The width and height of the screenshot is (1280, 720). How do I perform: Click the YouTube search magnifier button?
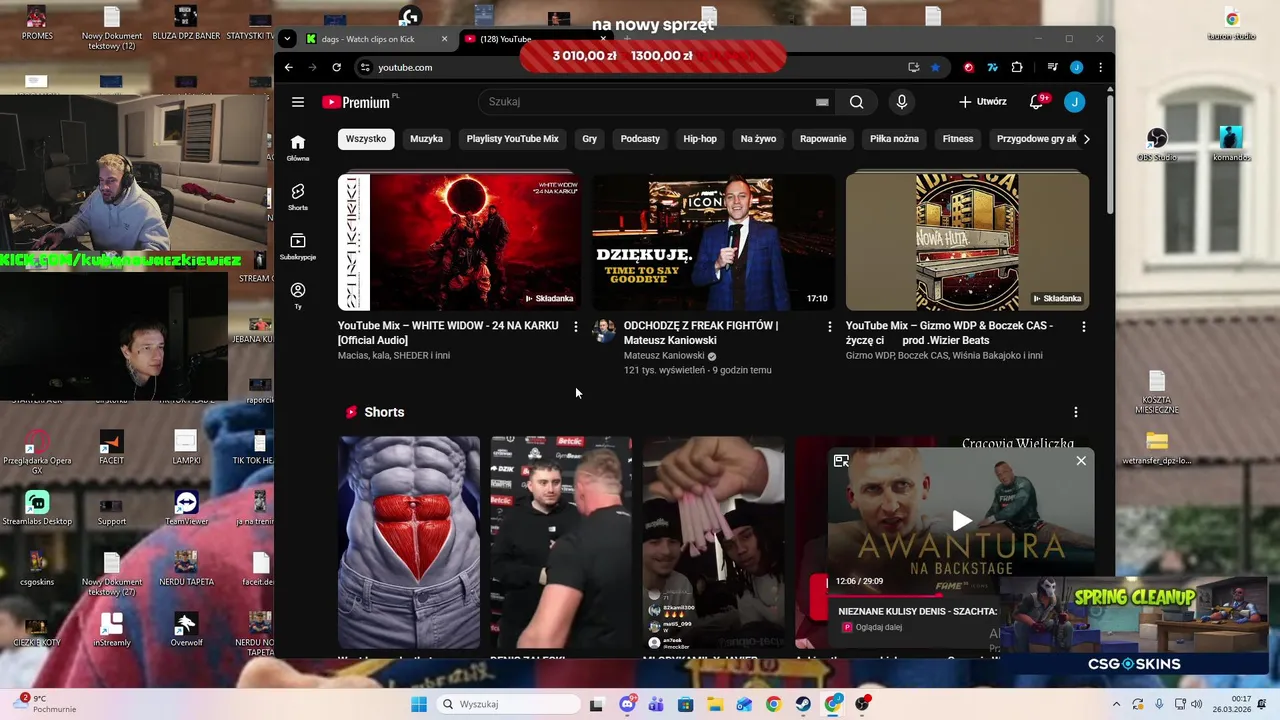856,102
